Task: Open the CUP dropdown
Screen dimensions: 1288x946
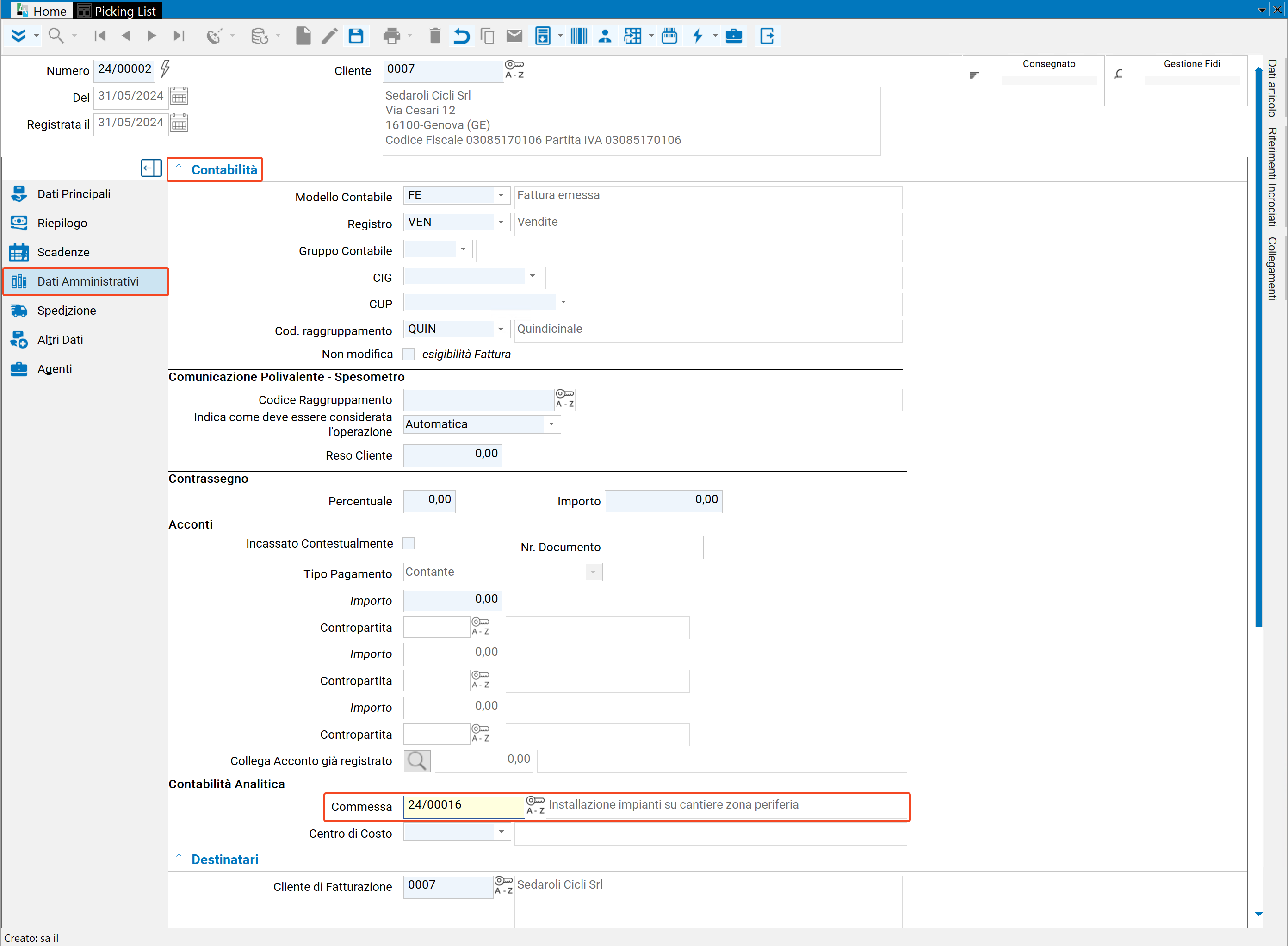Action: (x=563, y=302)
